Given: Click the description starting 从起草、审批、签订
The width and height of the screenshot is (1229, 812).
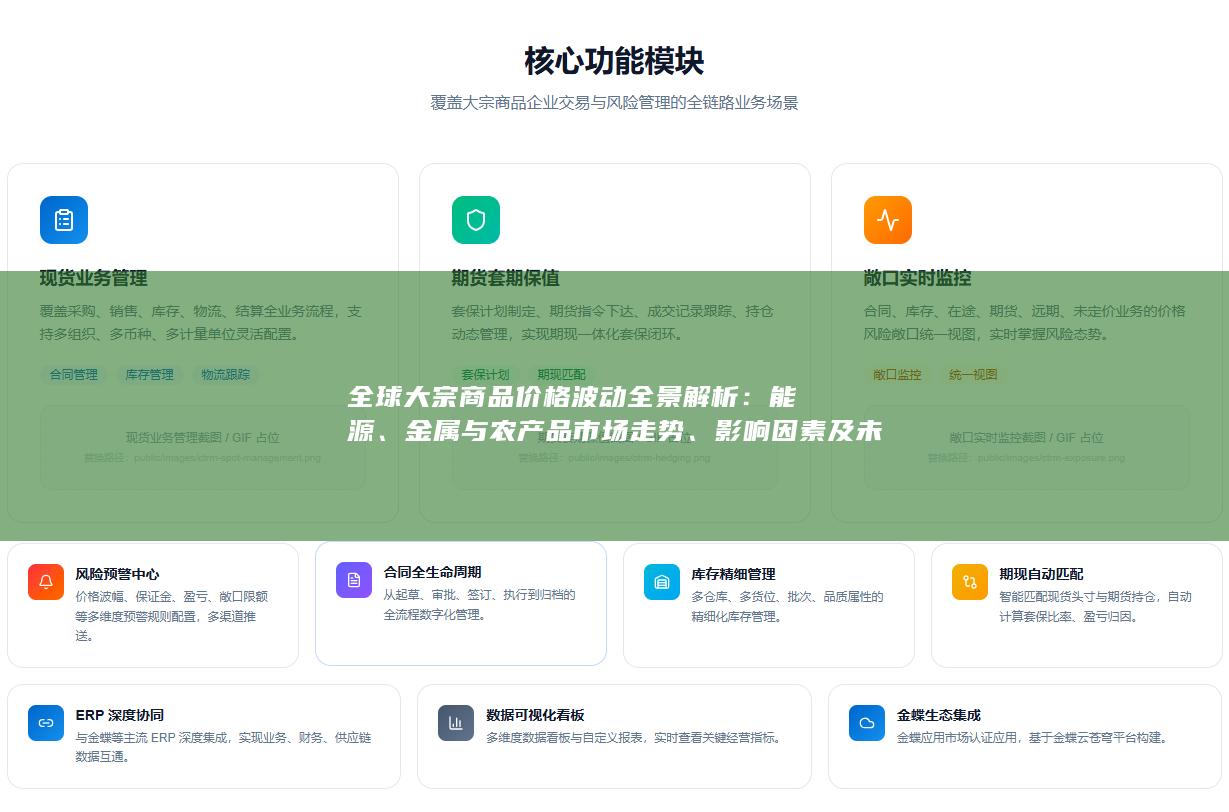Looking at the screenshot, I should tap(480, 605).
